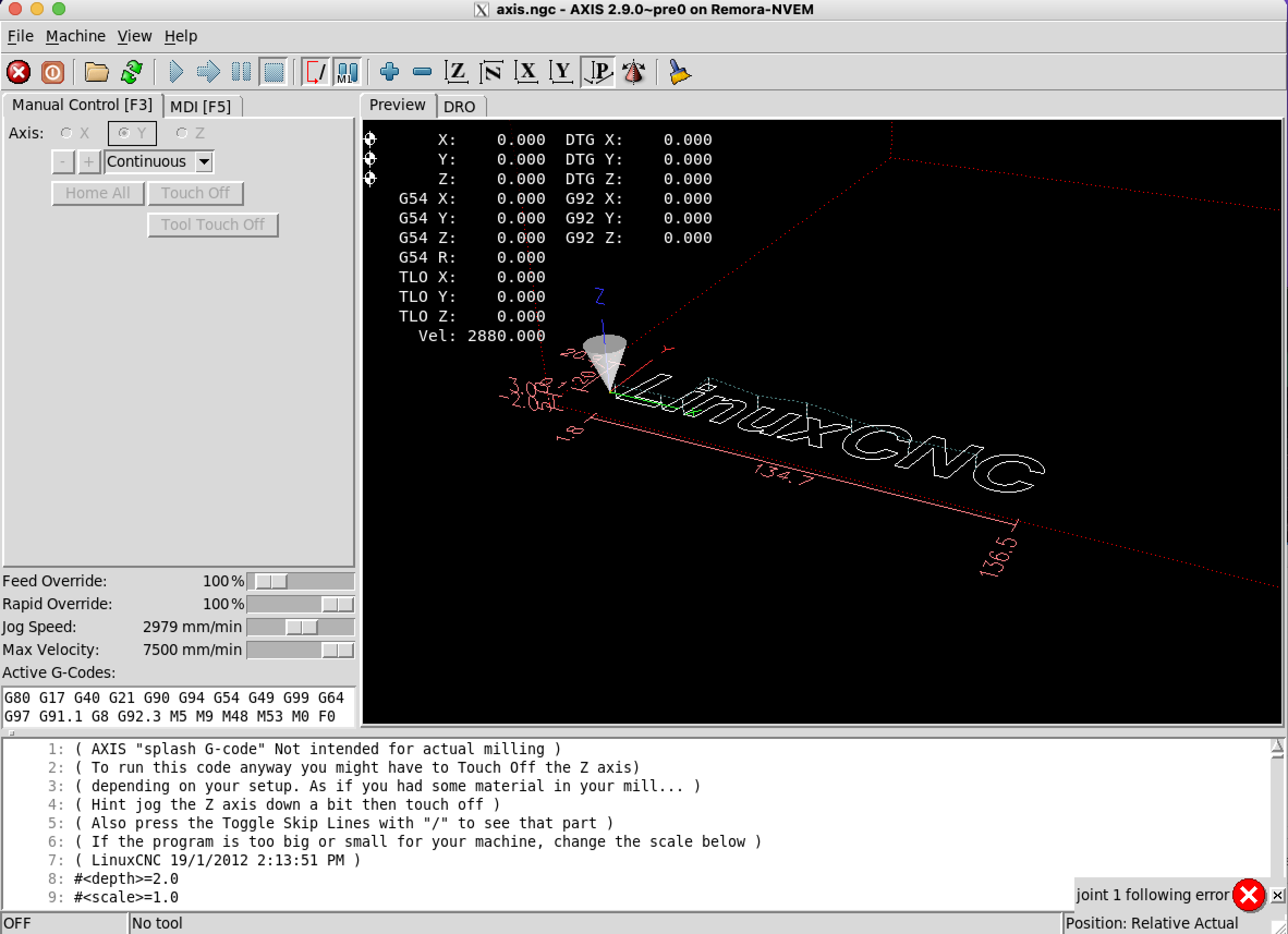Click the jog plus button
Screen dimensions: 1288x934
coord(89,162)
